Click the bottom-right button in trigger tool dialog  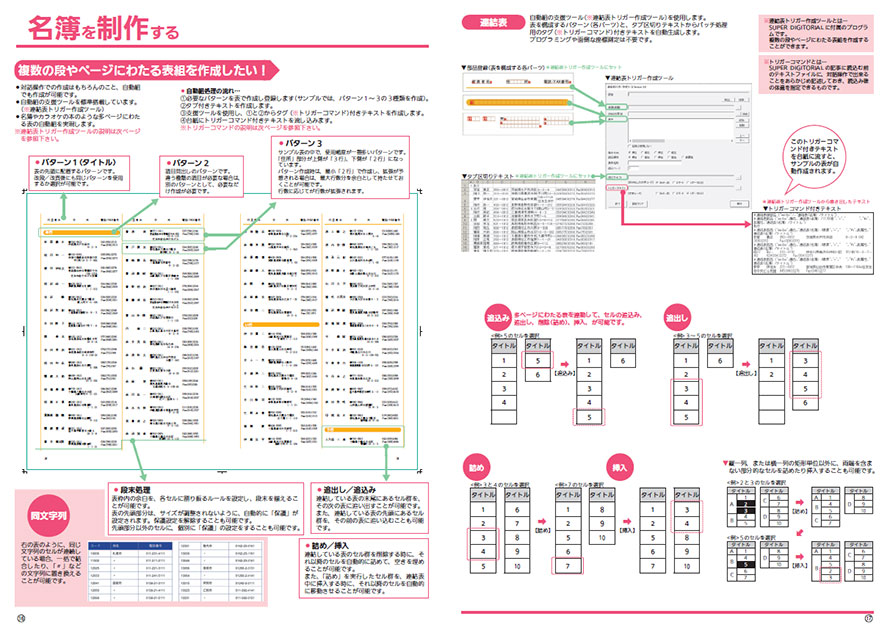pos(738,203)
